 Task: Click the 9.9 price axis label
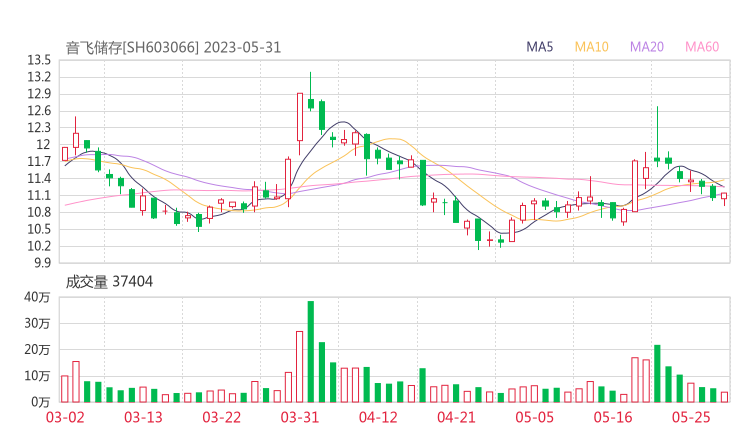point(42,262)
